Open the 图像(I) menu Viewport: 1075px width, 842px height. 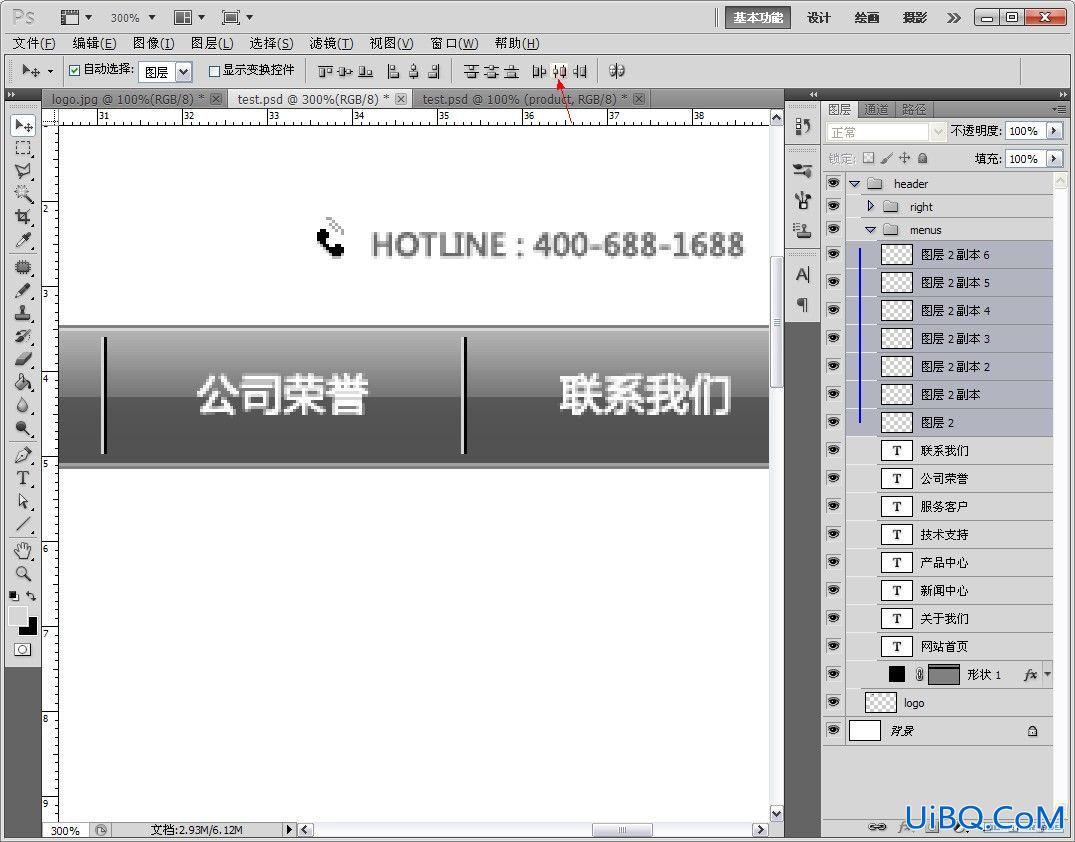154,43
